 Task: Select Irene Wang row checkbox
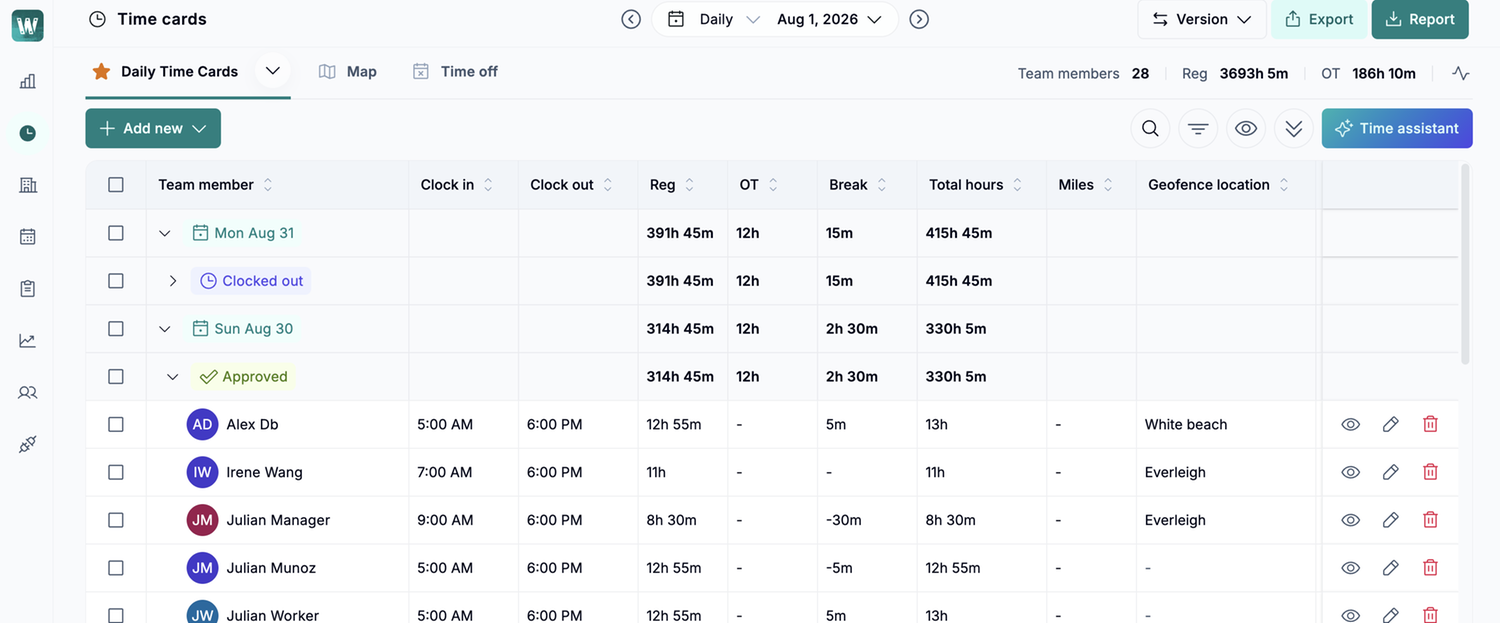point(116,472)
